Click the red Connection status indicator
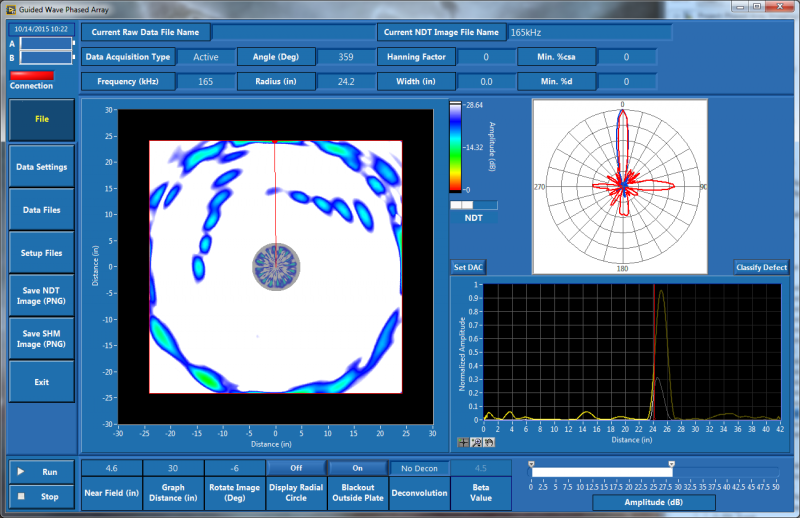Viewport: 800px width, 518px height. click(31, 75)
